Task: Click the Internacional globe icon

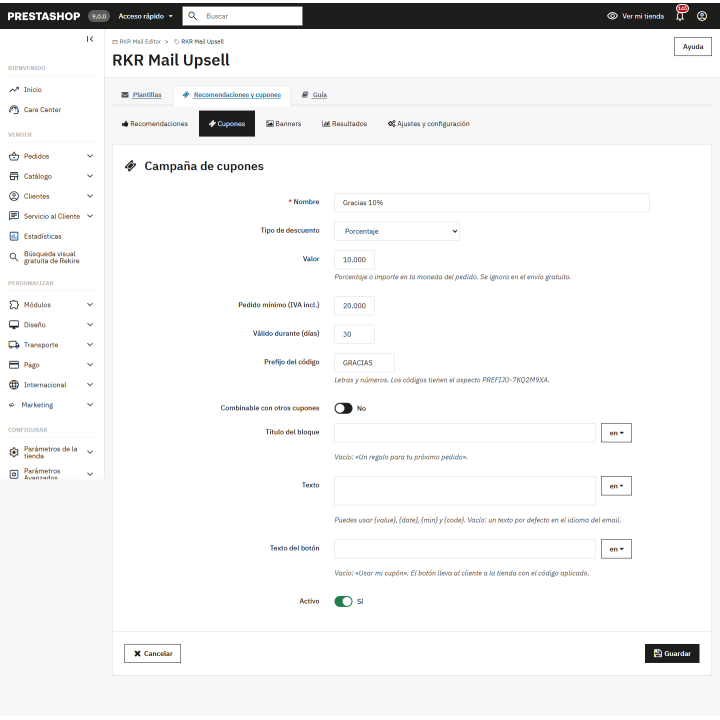Action: pos(14,385)
